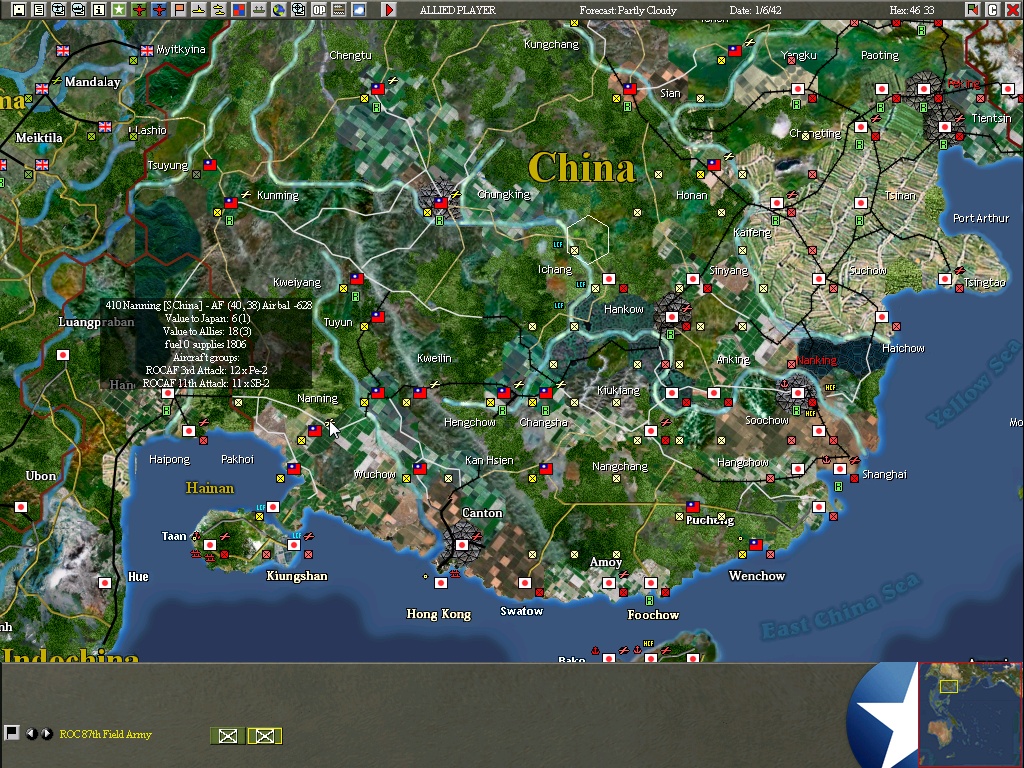Click the Wenchow Chinese flag marker
This screenshot has height=768, width=1024.
[x=756, y=544]
